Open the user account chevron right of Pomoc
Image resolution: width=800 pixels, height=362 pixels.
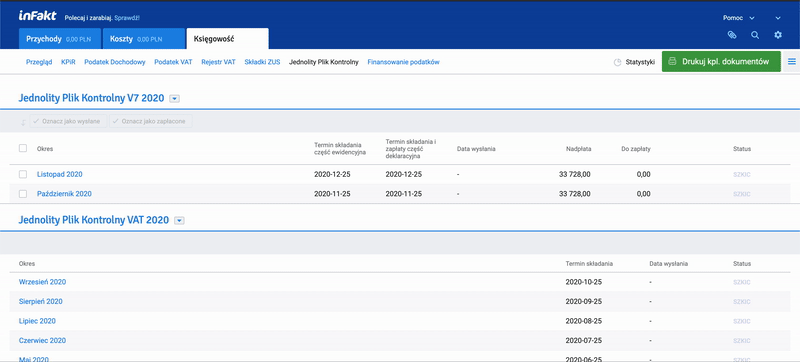click(x=778, y=18)
